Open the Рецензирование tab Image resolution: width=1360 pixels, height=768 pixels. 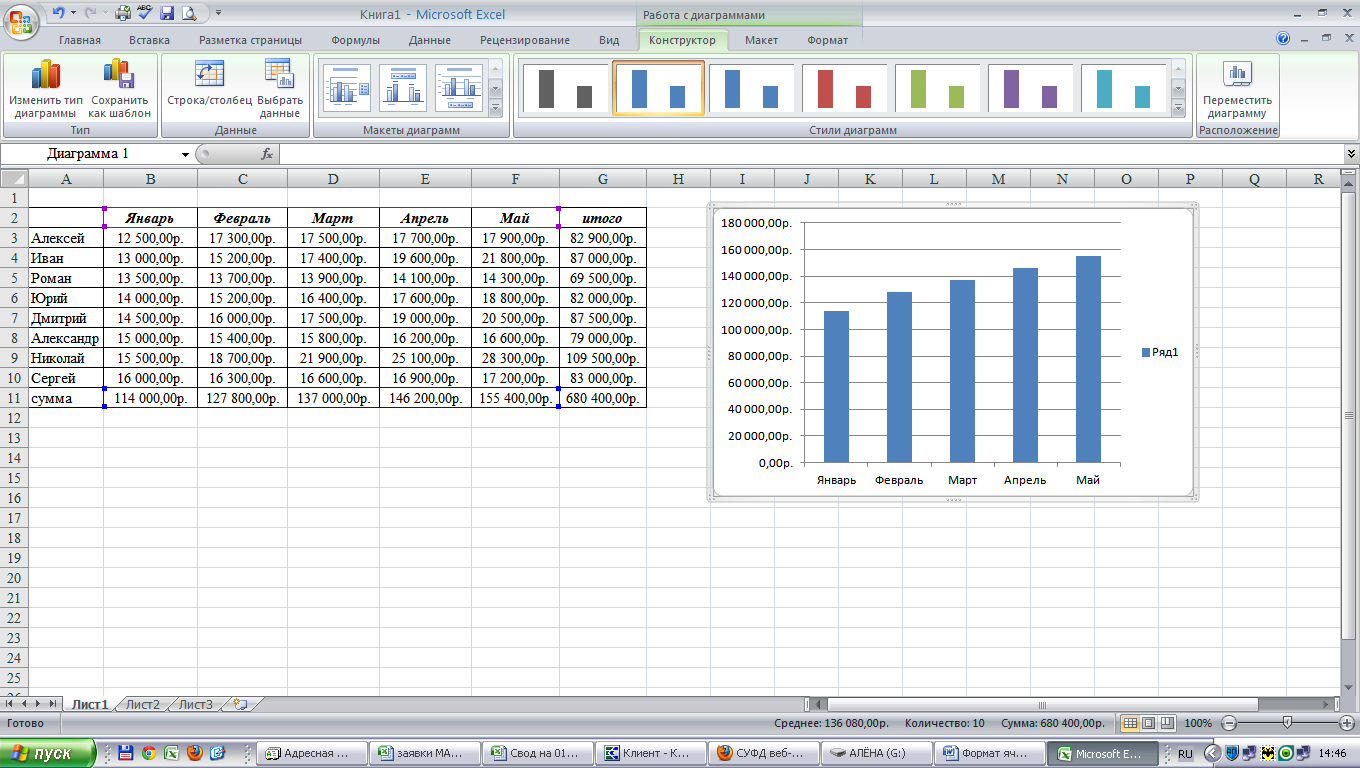pos(525,40)
